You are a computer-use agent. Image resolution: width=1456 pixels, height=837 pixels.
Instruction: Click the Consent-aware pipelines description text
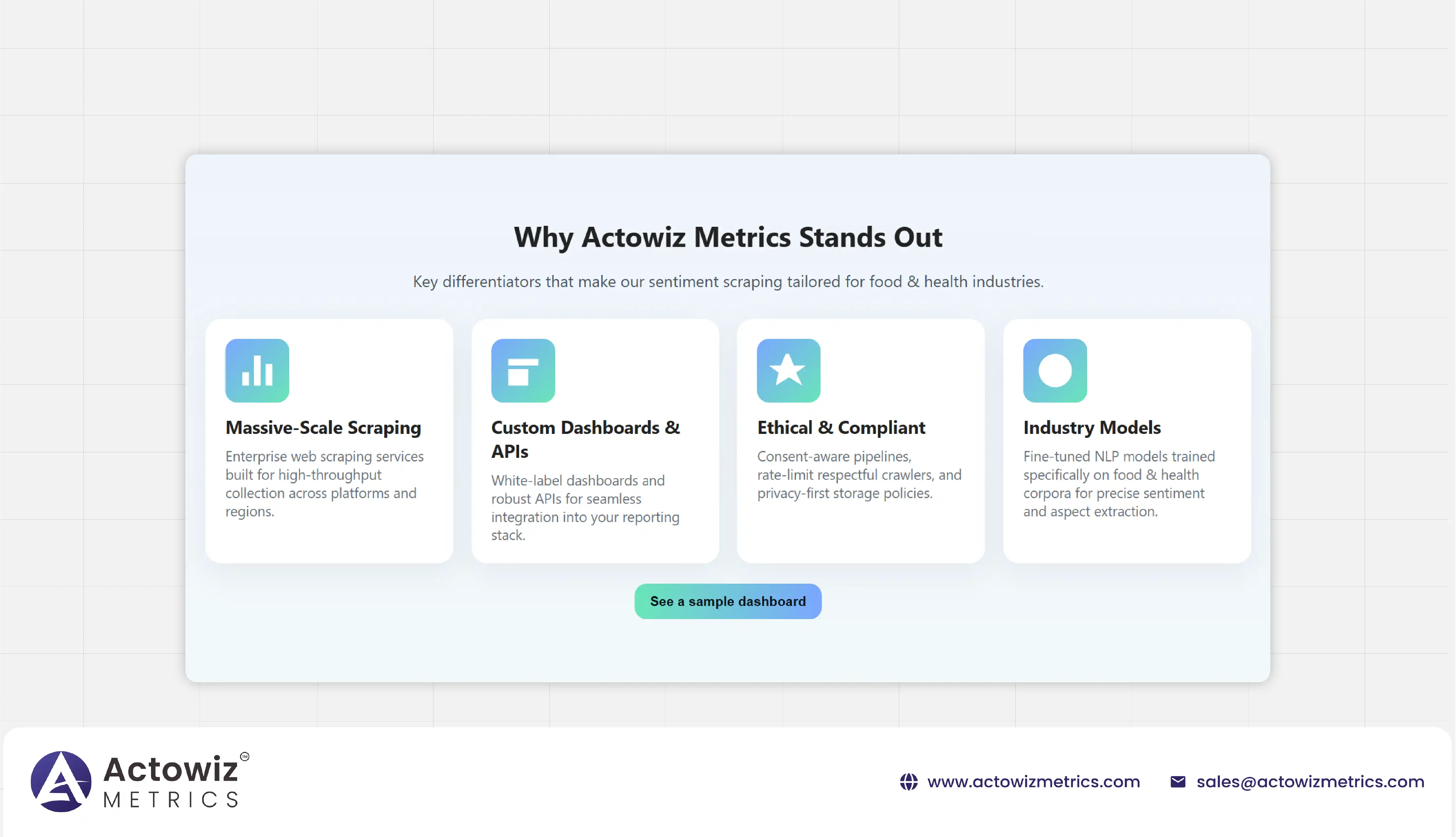coord(859,474)
